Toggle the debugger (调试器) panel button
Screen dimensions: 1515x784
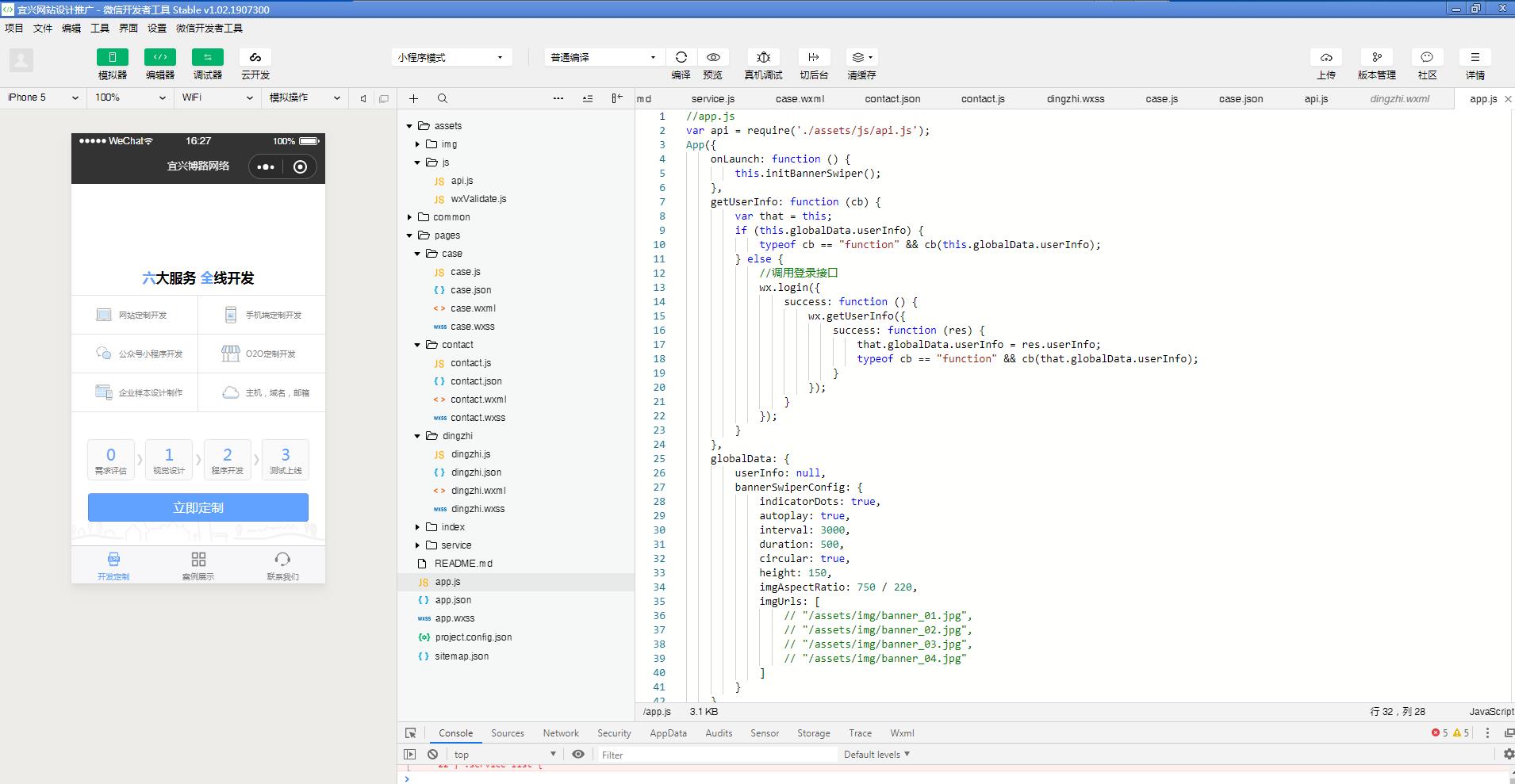point(207,57)
